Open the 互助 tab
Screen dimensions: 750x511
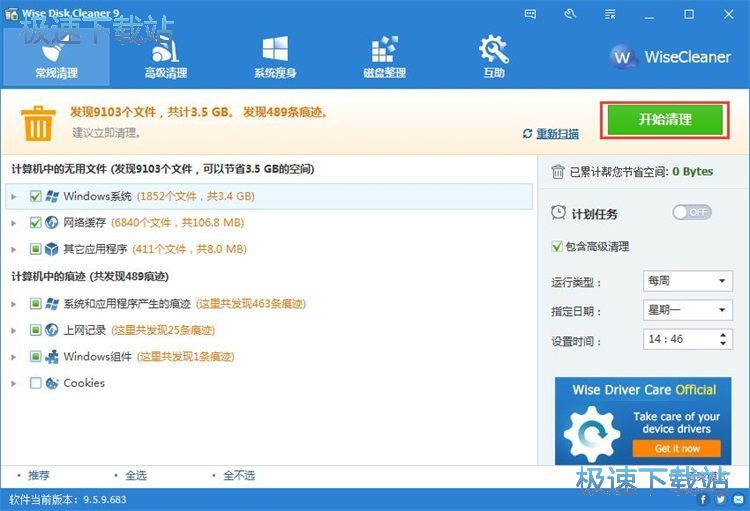coord(494,57)
